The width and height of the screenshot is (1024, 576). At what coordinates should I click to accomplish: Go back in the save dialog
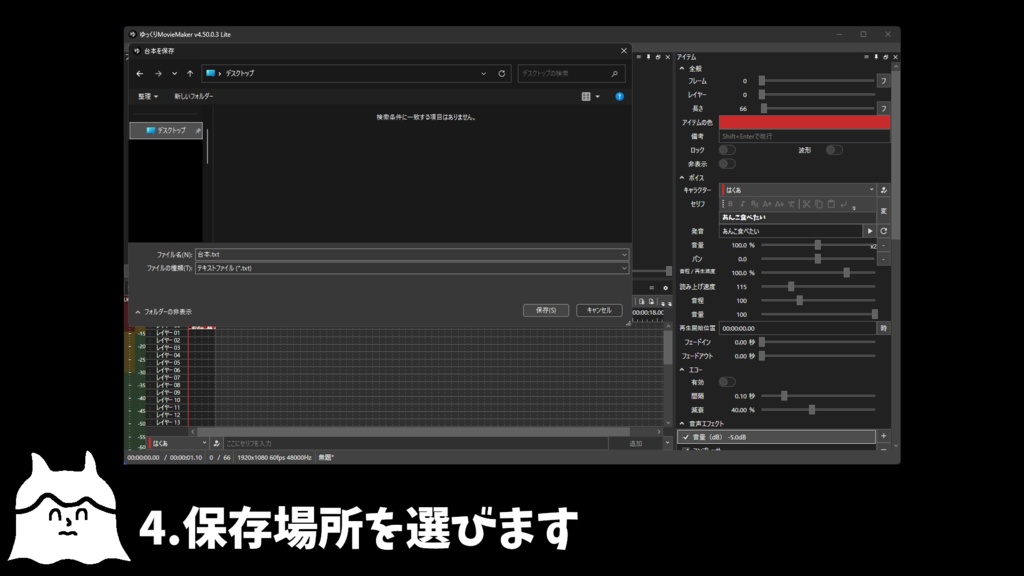[x=140, y=74]
